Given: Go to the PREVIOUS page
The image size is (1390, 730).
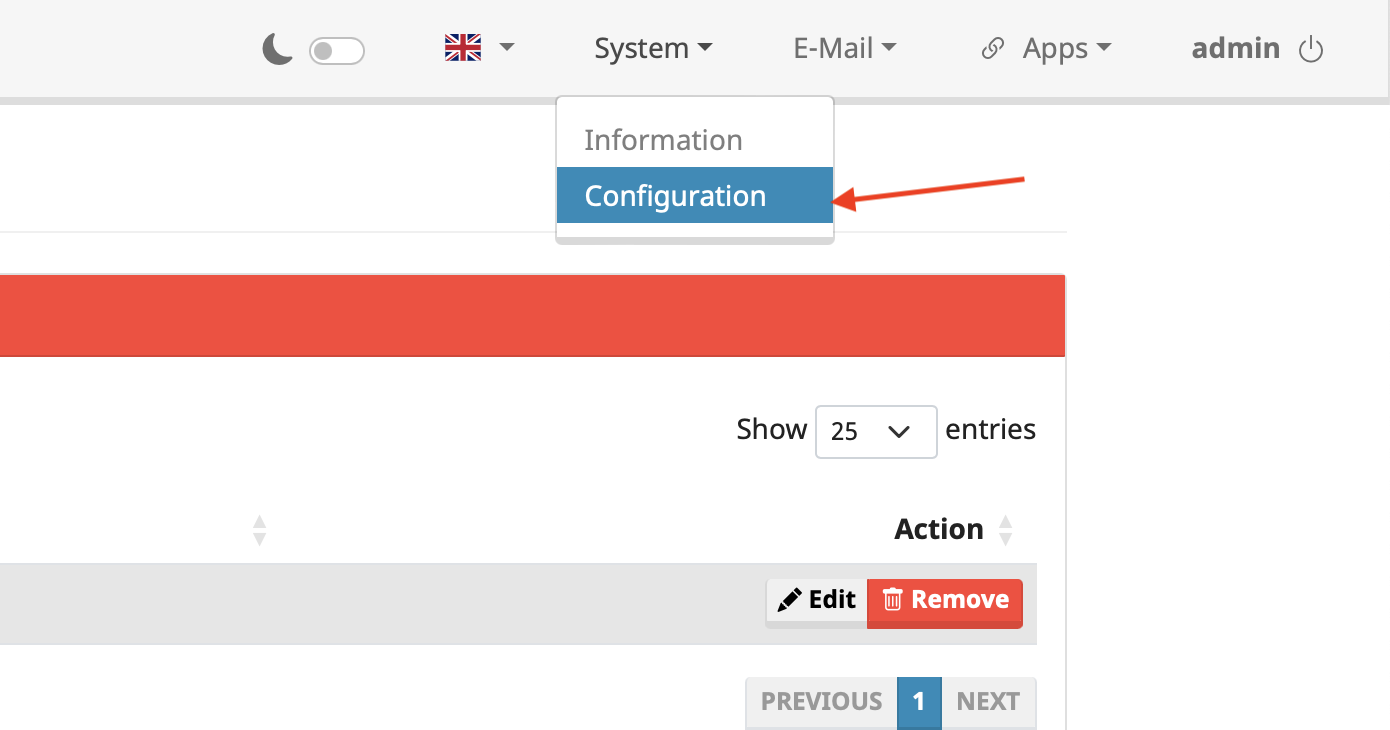Looking at the screenshot, I should click(x=822, y=702).
